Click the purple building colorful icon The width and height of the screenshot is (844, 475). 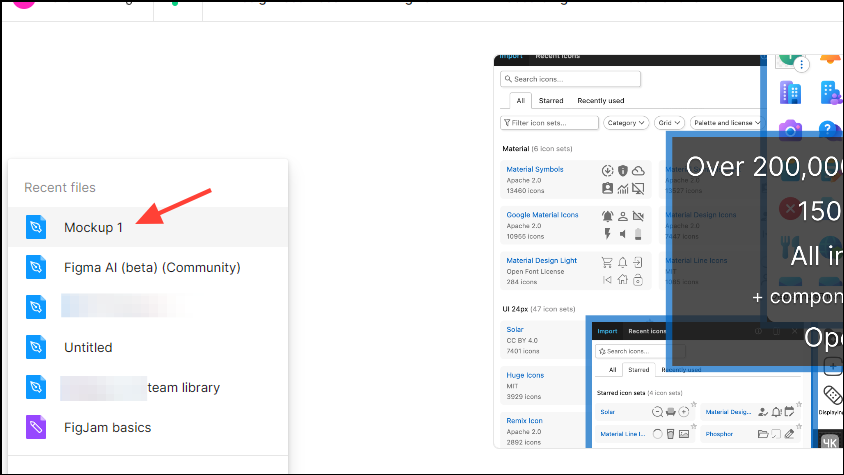click(790, 93)
